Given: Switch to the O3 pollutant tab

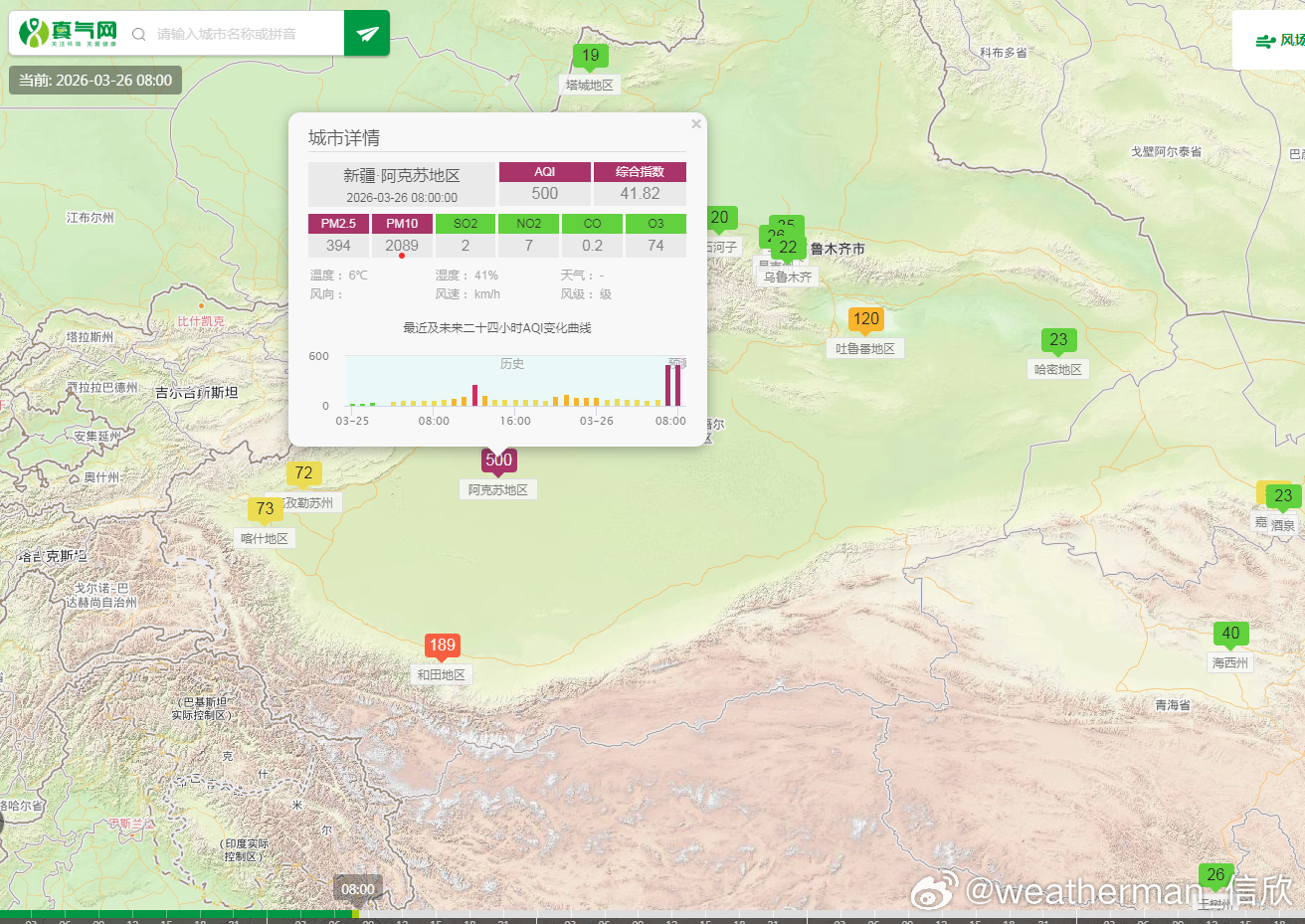Looking at the screenshot, I should coord(655,224).
